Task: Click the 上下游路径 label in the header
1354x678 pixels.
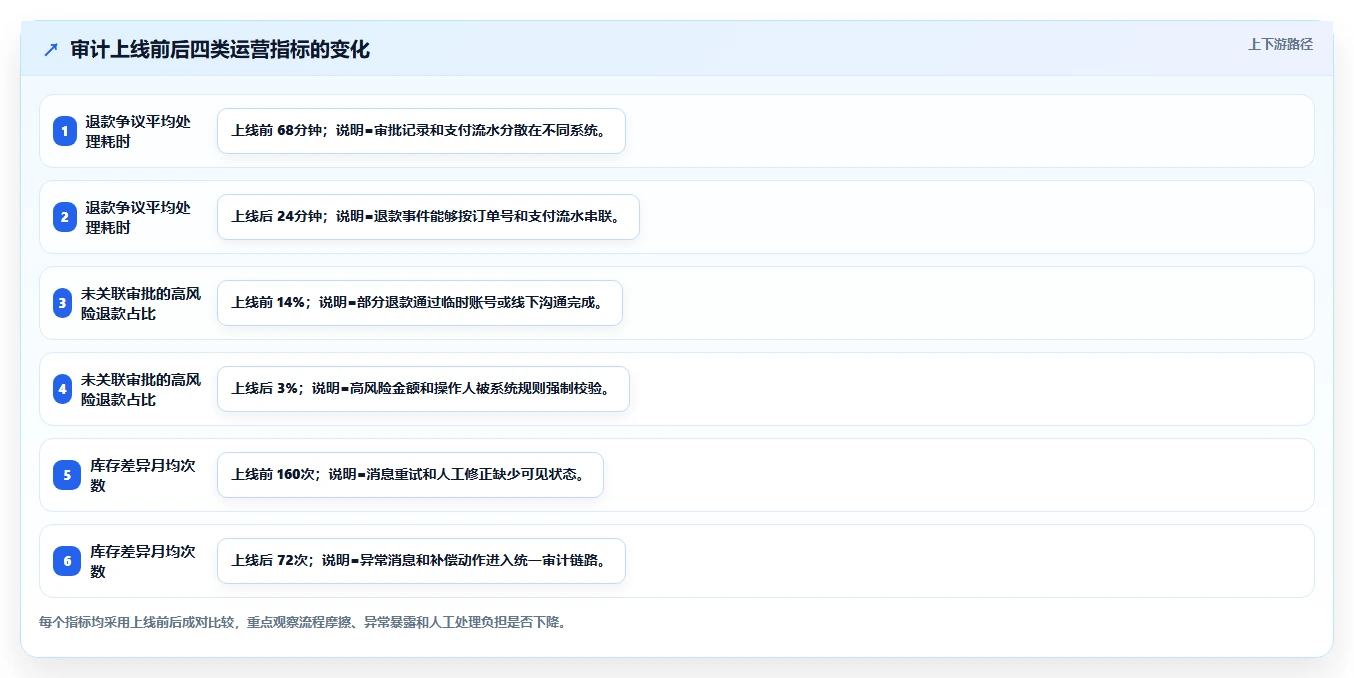Action: pos(1280,44)
